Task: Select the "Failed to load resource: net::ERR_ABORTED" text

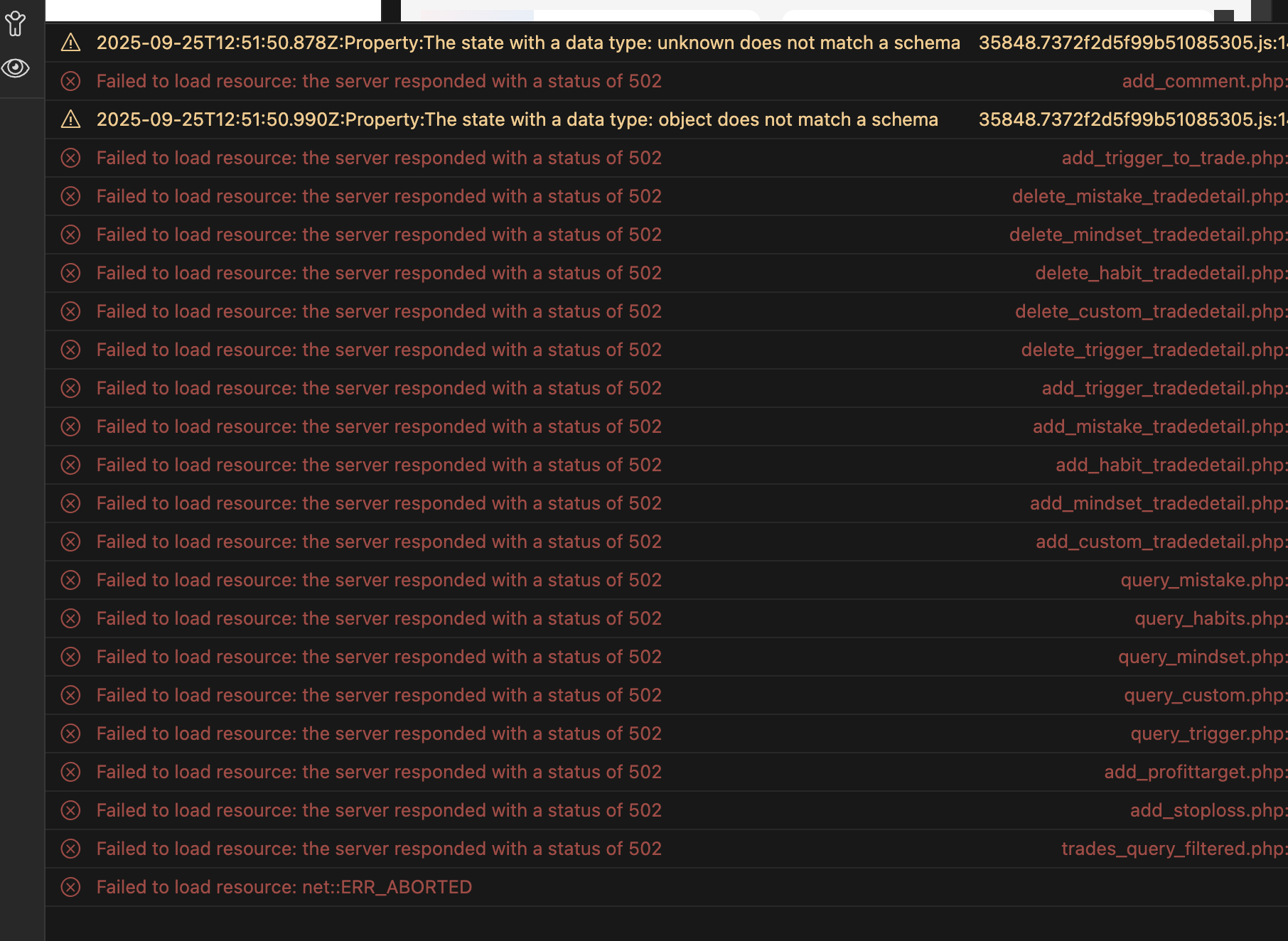Action: pyautogui.click(x=284, y=888)
